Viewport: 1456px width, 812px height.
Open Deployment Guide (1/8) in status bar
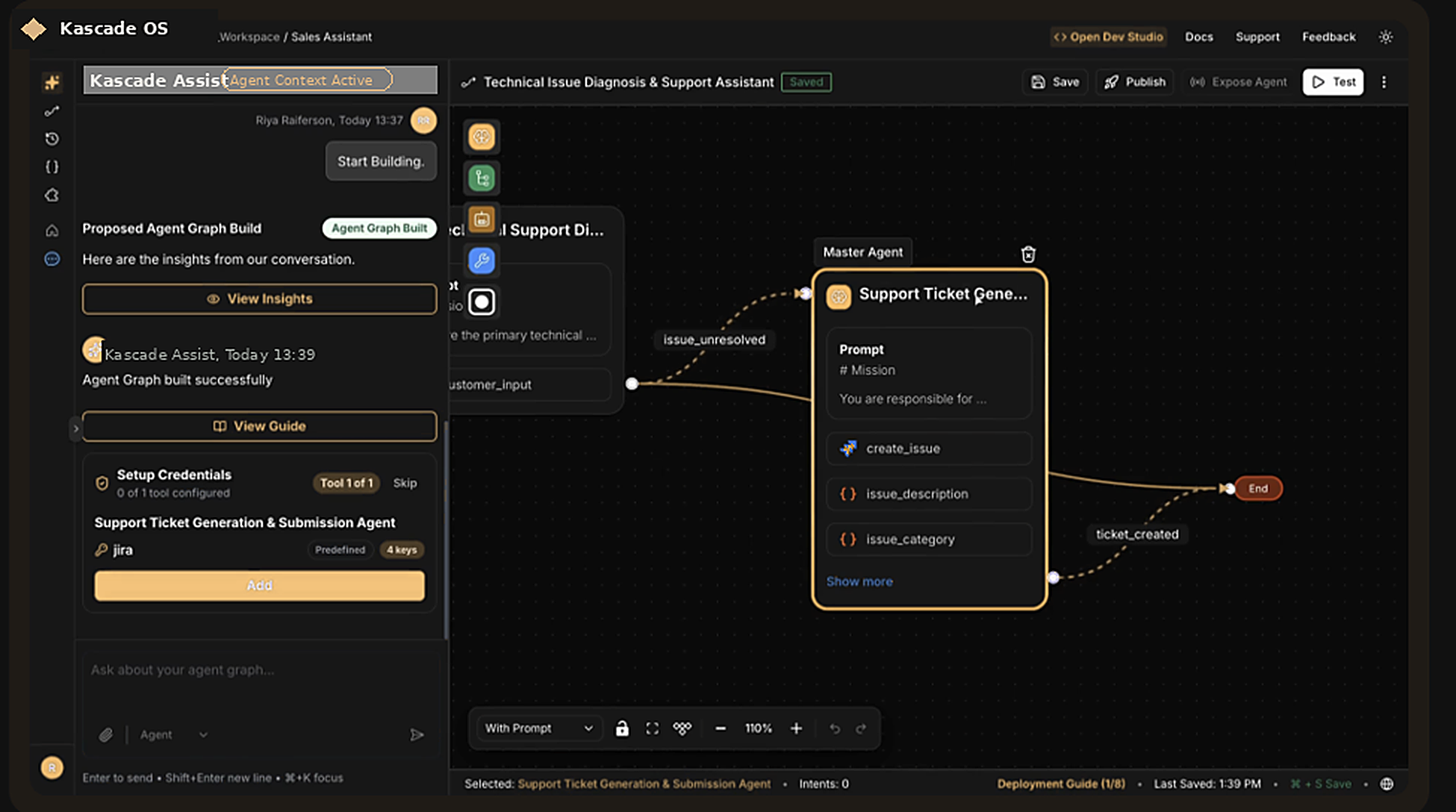click(x=1061, y=784)
